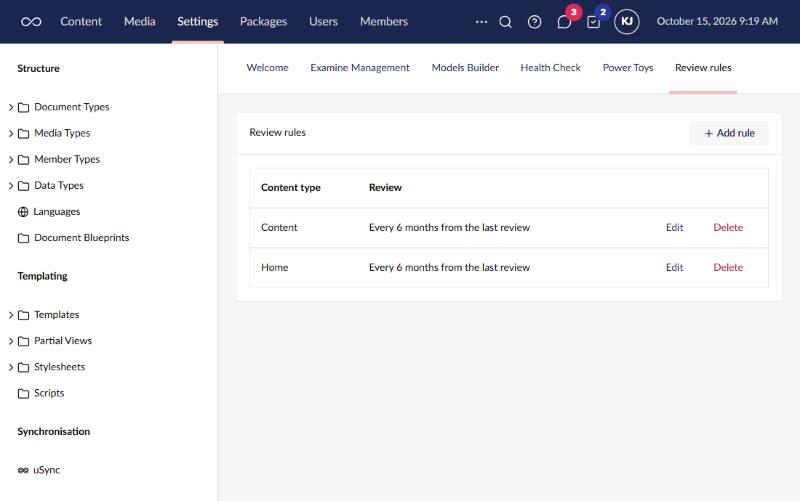Switch to the Models Builder tab
The width and height of the screenshot is (800, 501).
465,67
